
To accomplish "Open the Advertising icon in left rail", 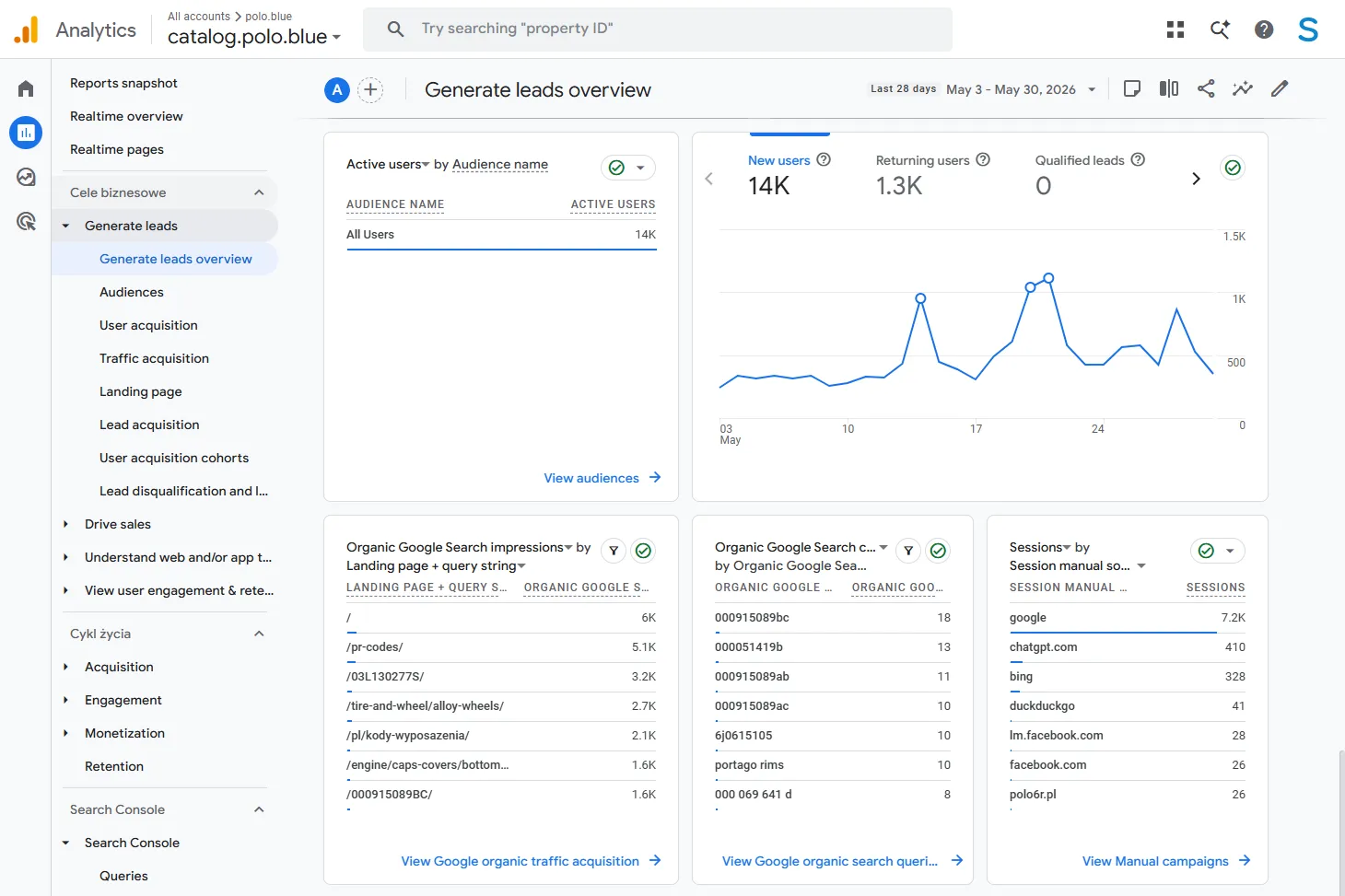I will (x=26, y=221).
